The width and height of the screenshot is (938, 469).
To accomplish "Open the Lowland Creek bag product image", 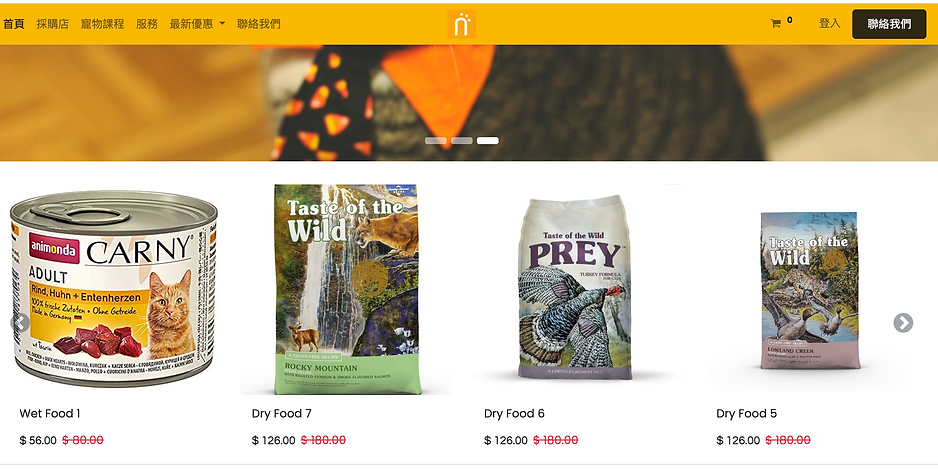I will click(810, 290).
